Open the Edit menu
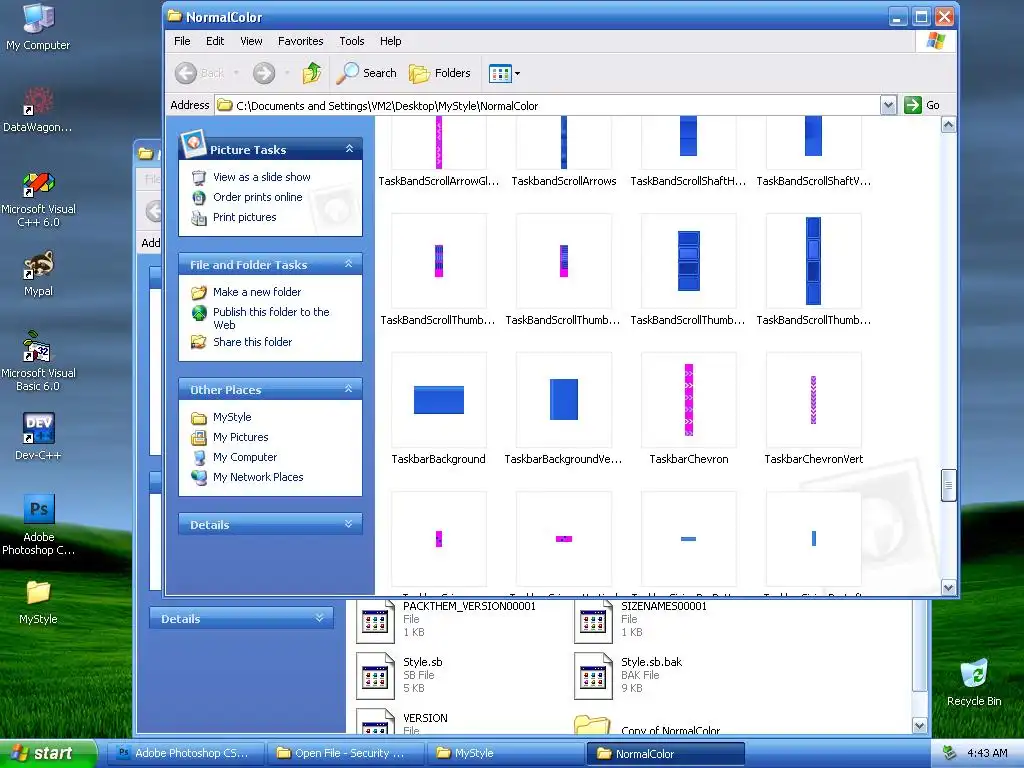1024x768 pixels. [x=215, y=40]
